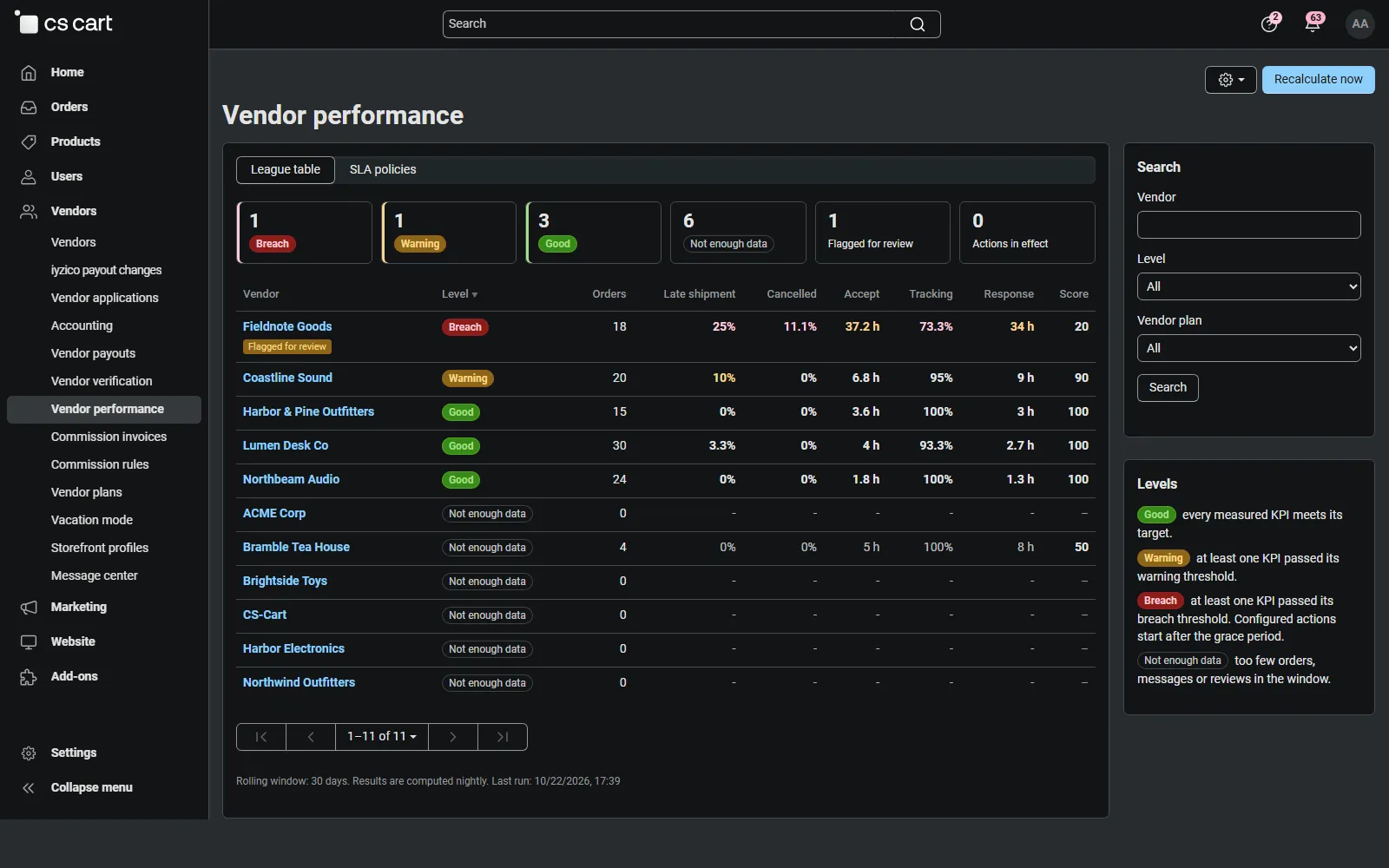The image size is (1389, 868).
Task: Open the 1–11 of 11 pagination dropdown
Action: (x=382, y=737)
